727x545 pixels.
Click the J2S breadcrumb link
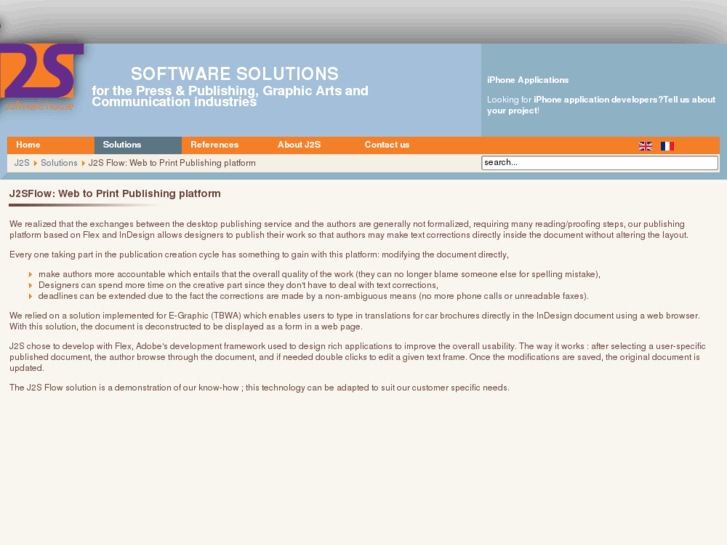21,163
